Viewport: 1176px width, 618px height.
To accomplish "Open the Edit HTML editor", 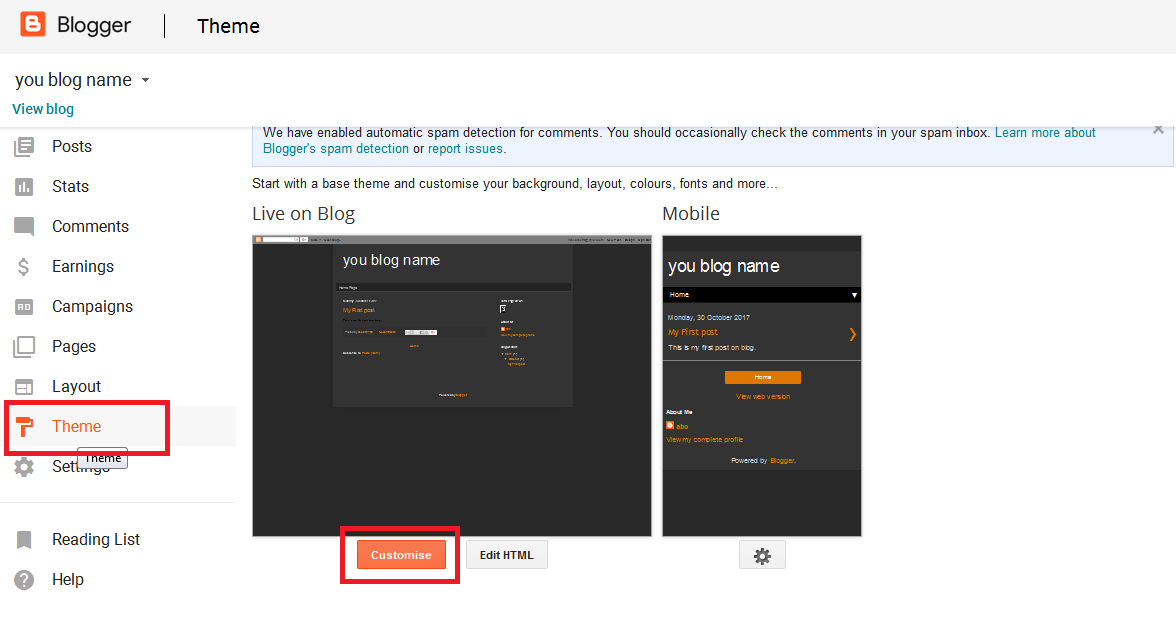I will point(506,554).
